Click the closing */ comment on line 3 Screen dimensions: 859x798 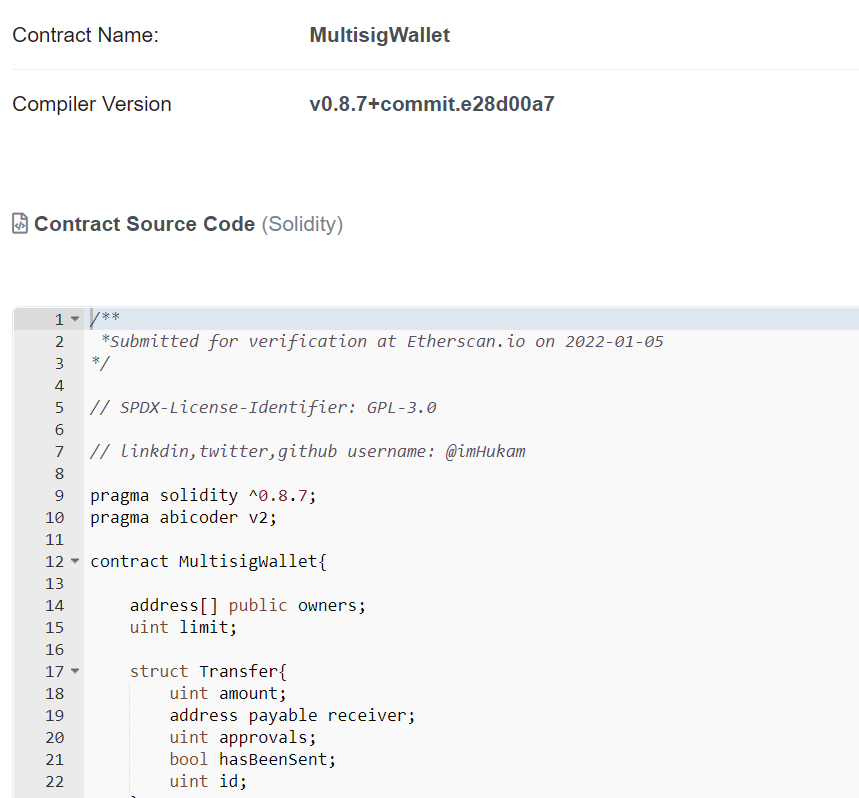click(x=100, y=363)
